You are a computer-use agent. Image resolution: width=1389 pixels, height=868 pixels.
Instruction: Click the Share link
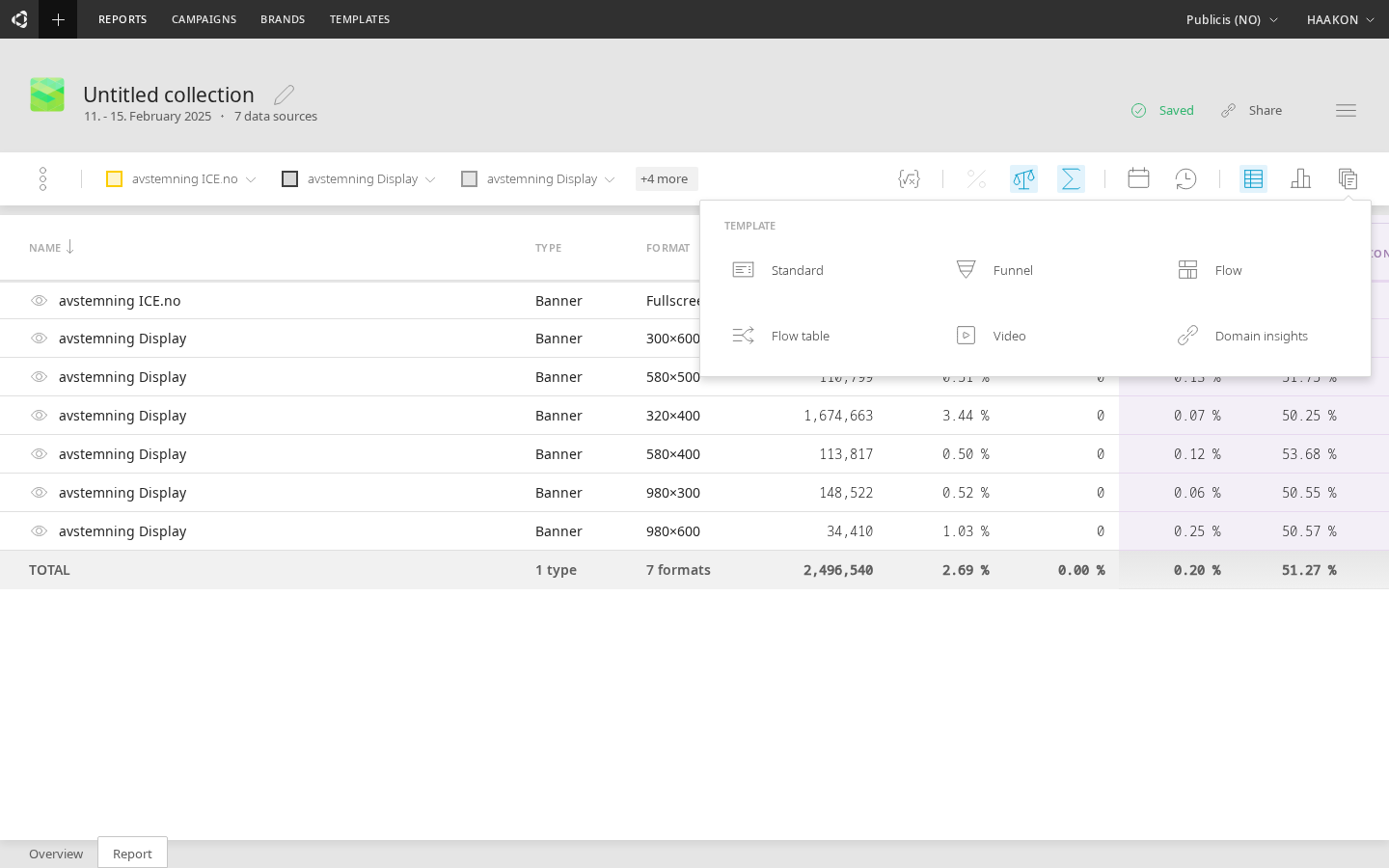1251,110
